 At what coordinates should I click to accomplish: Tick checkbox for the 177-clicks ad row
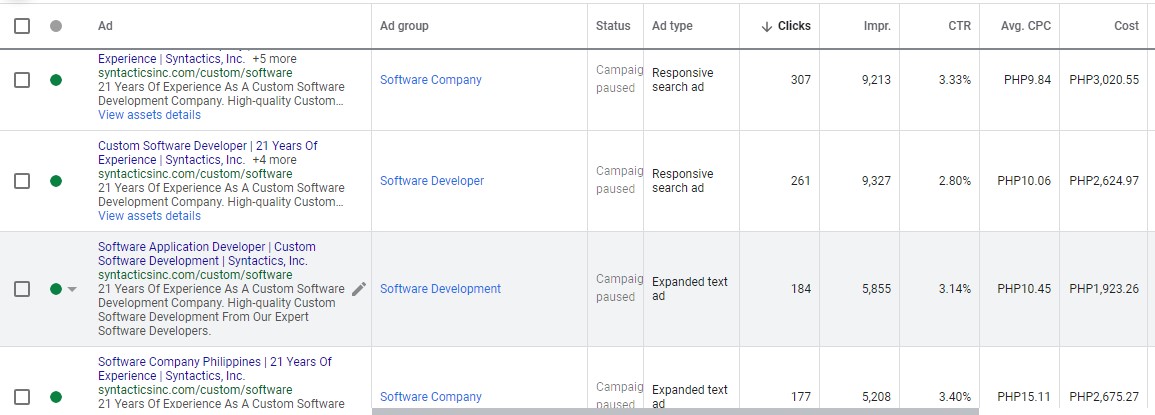pos(22,397)
